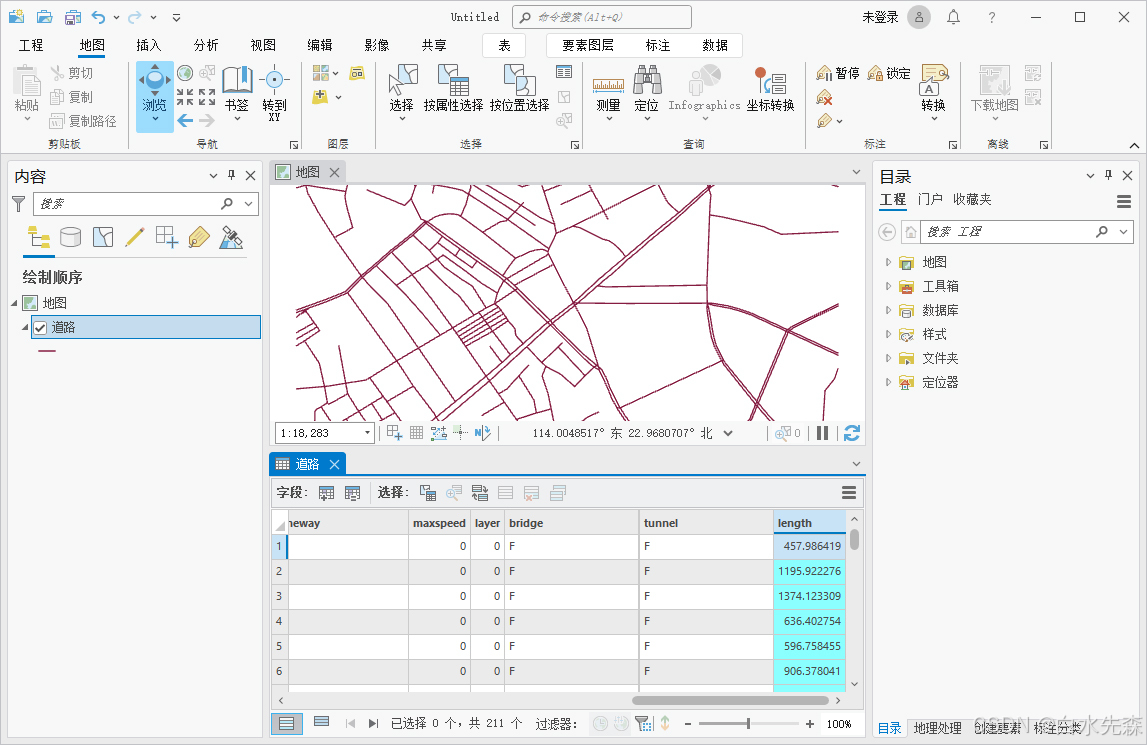
Task: Click the list by selection icon
Action: (x=103, y=237)
